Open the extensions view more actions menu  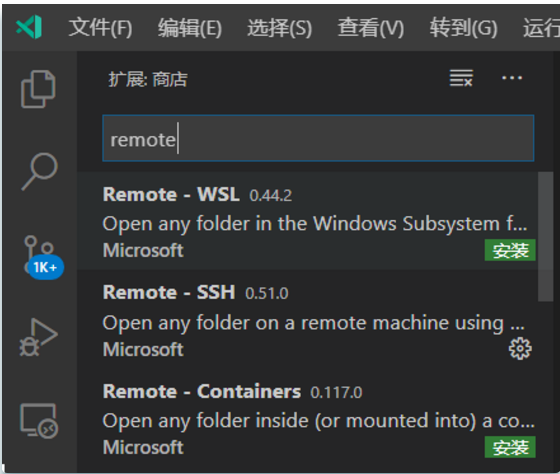pyautogui.click(x=512, y=78)
